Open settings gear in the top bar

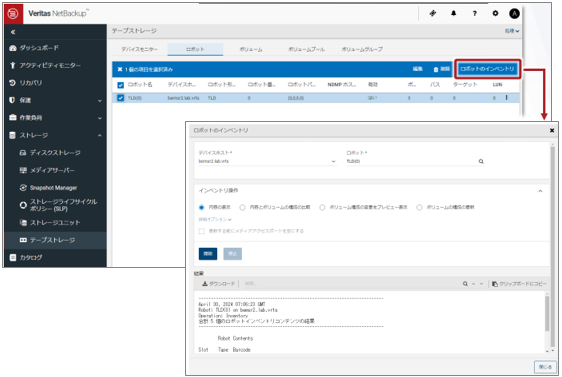click(495, 14)
